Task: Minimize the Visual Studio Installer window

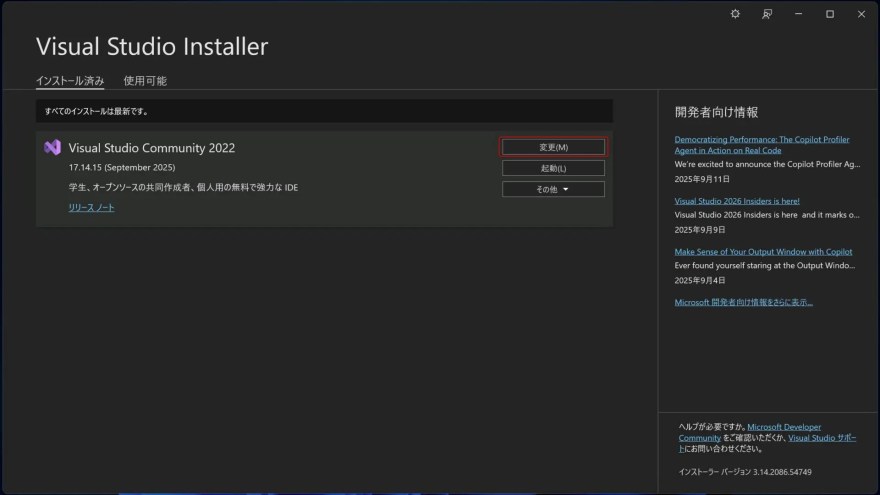Action: pyautogui.click(x=798, y=14)
